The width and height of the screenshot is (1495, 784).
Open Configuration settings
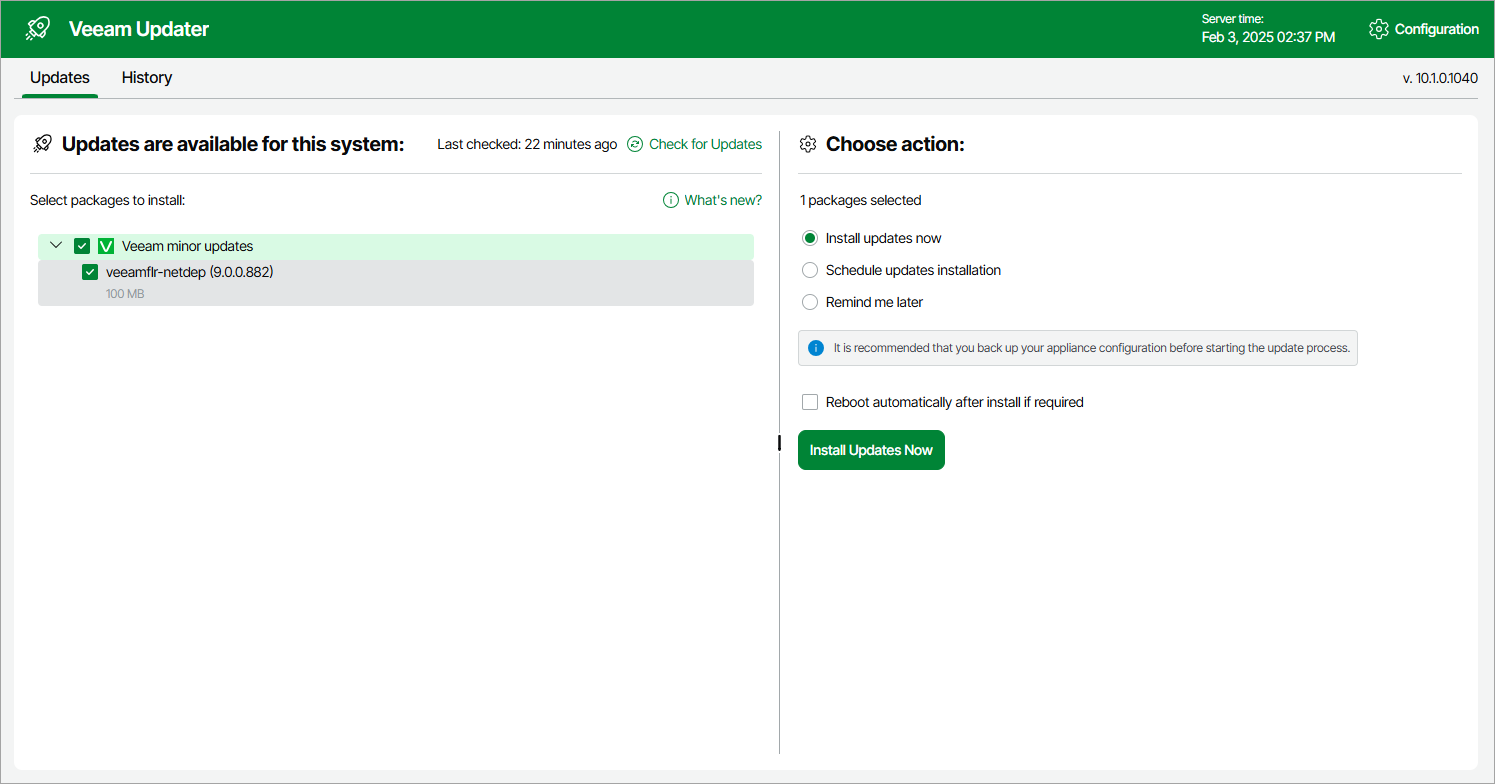pos(1436,29)
